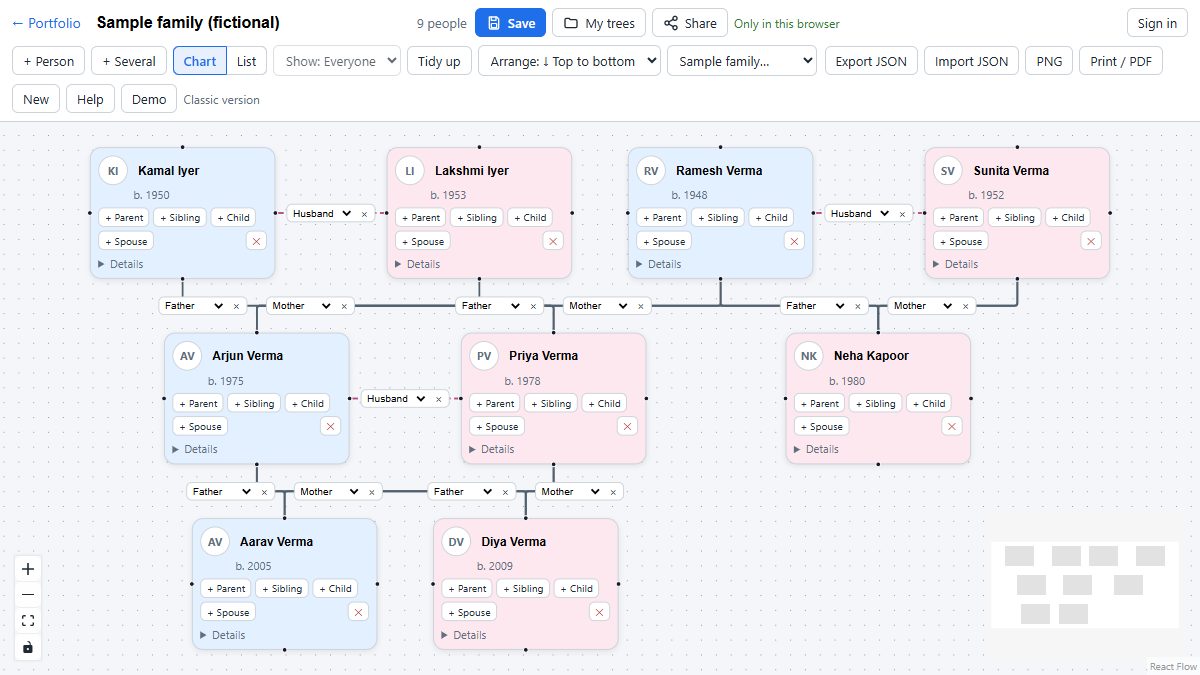
Task: Add a parent to Neha Kapoor
Action: [x=820, y=403]
